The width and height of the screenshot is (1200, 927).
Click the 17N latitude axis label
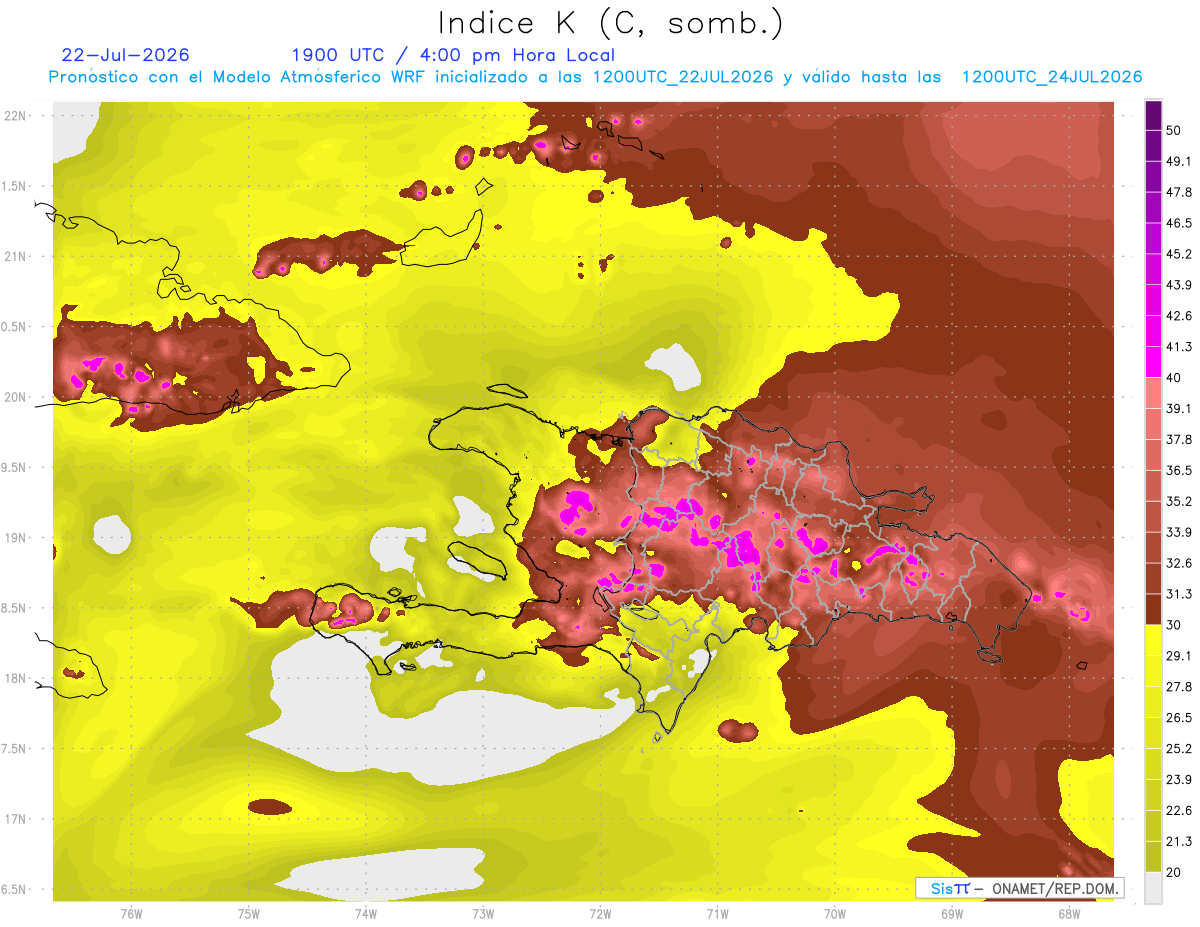click(x=15, y=819)
